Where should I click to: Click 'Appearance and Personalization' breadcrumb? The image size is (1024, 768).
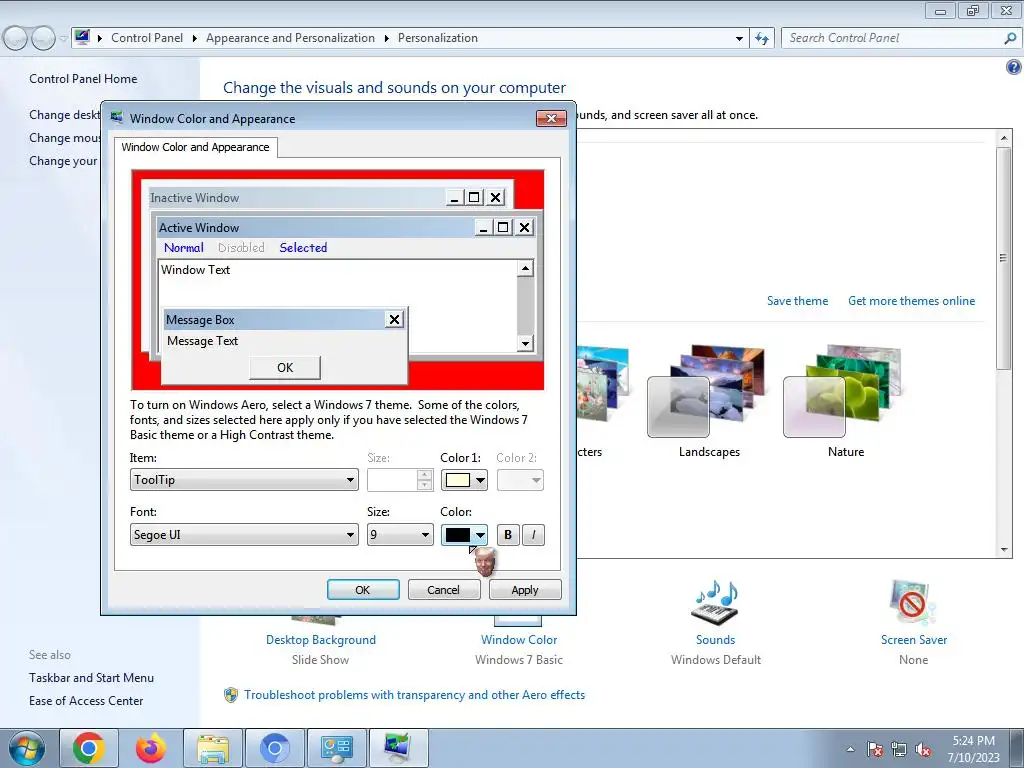291,38
